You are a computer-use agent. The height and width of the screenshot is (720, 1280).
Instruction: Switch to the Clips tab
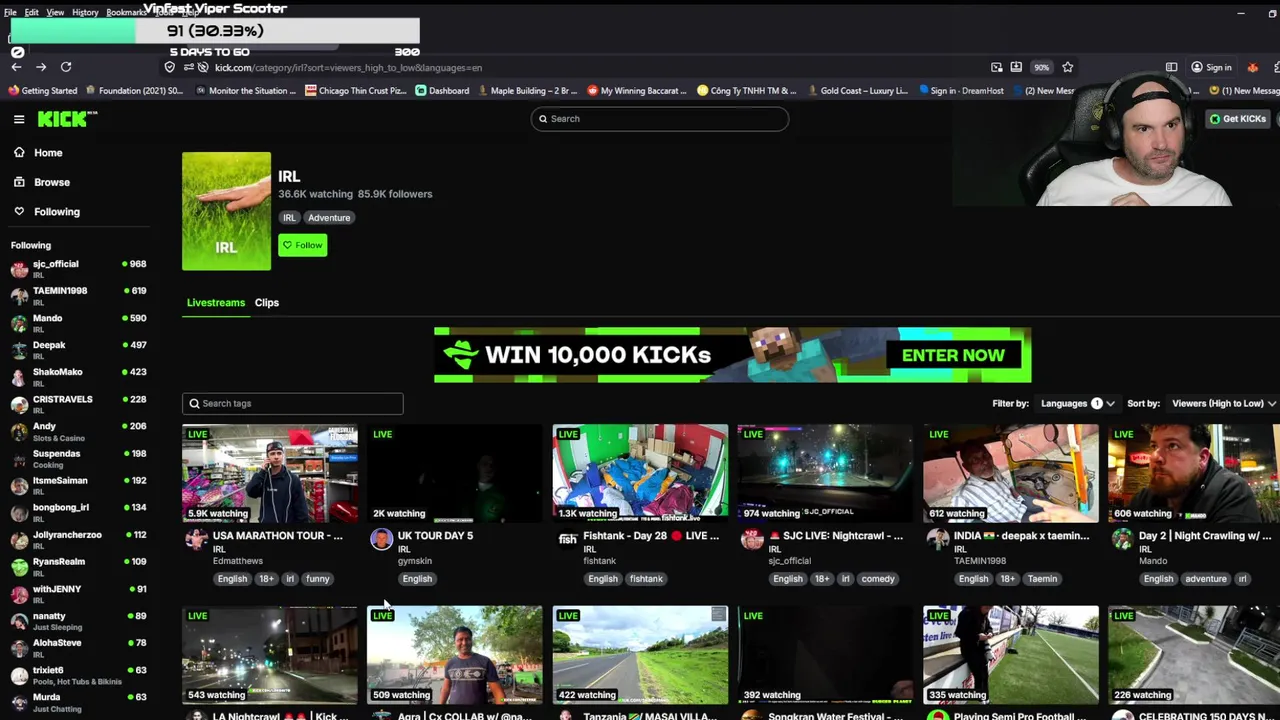[x=267, y=302]
